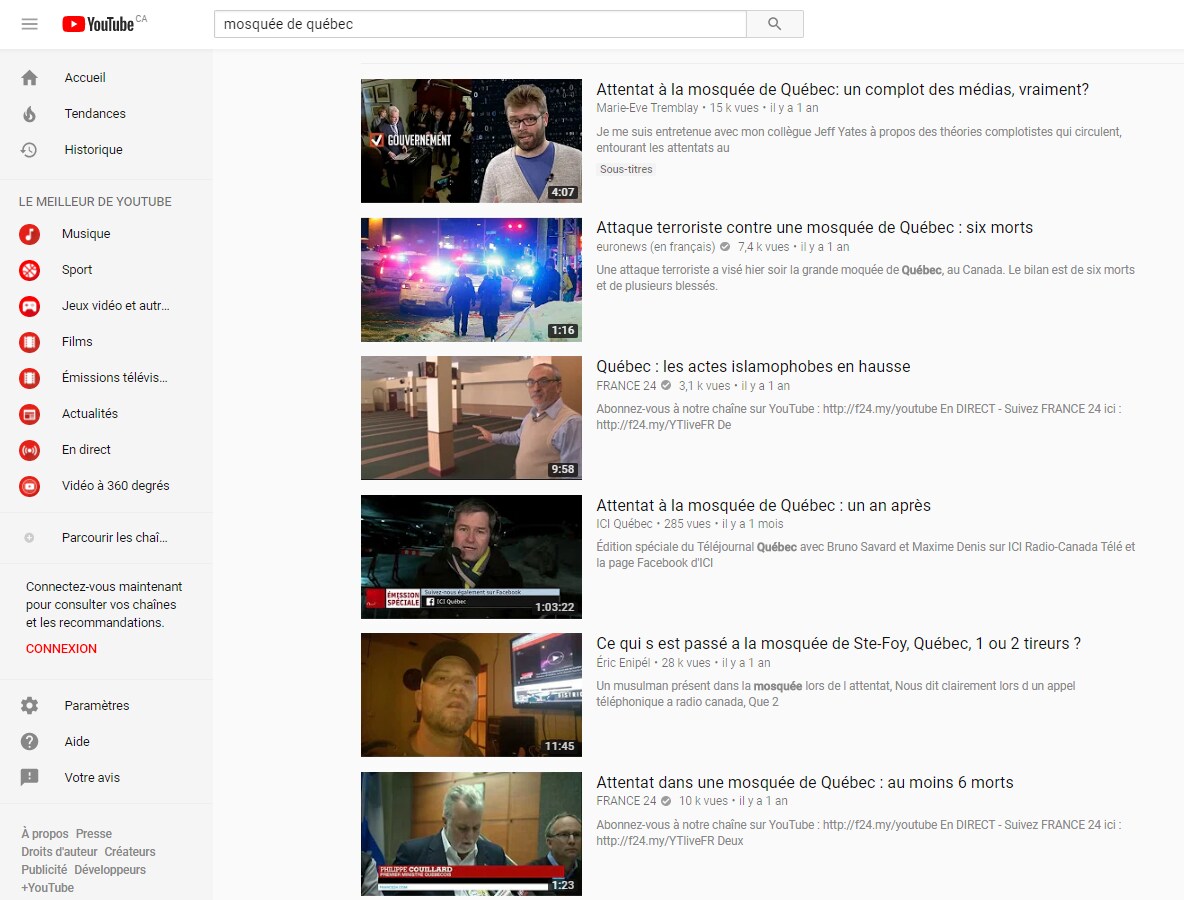Screen dimensions: 1184x900
Task: Go to Accueil in sidebar
Action: [85, 78]
